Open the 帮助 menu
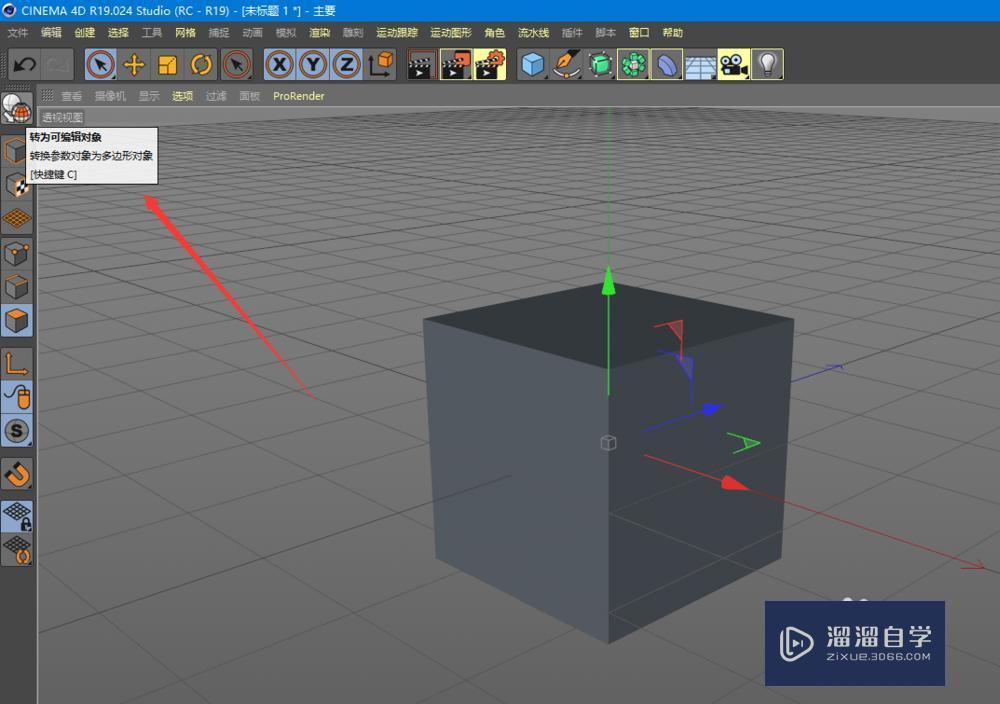 [x=672, y=33]
